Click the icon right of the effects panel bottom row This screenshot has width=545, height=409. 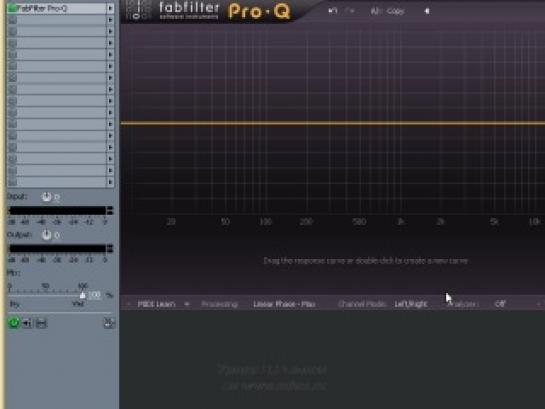109,323
